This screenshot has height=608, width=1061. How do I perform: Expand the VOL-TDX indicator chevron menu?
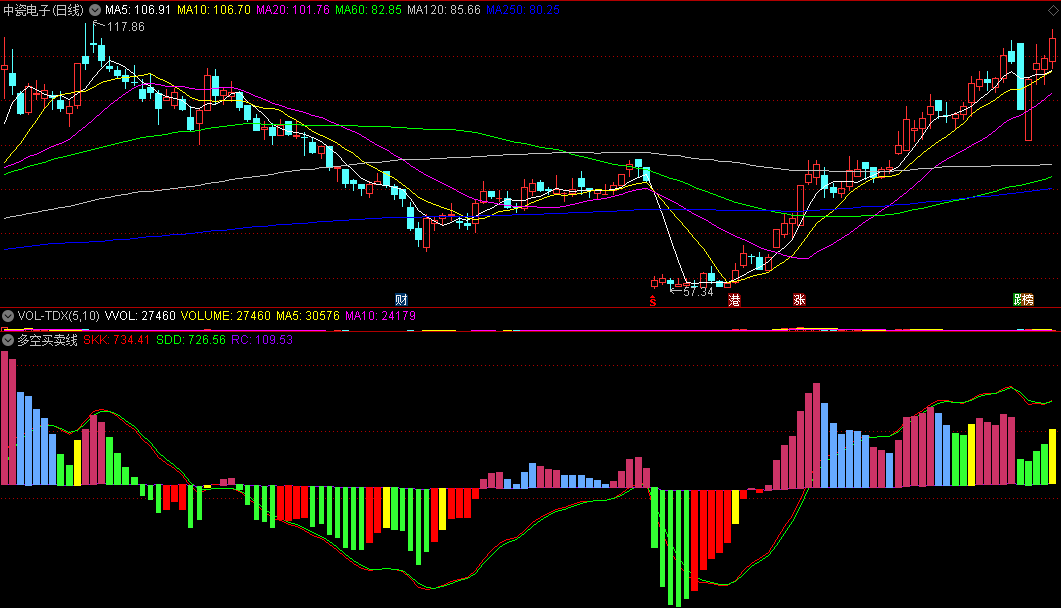click(8, 316)
